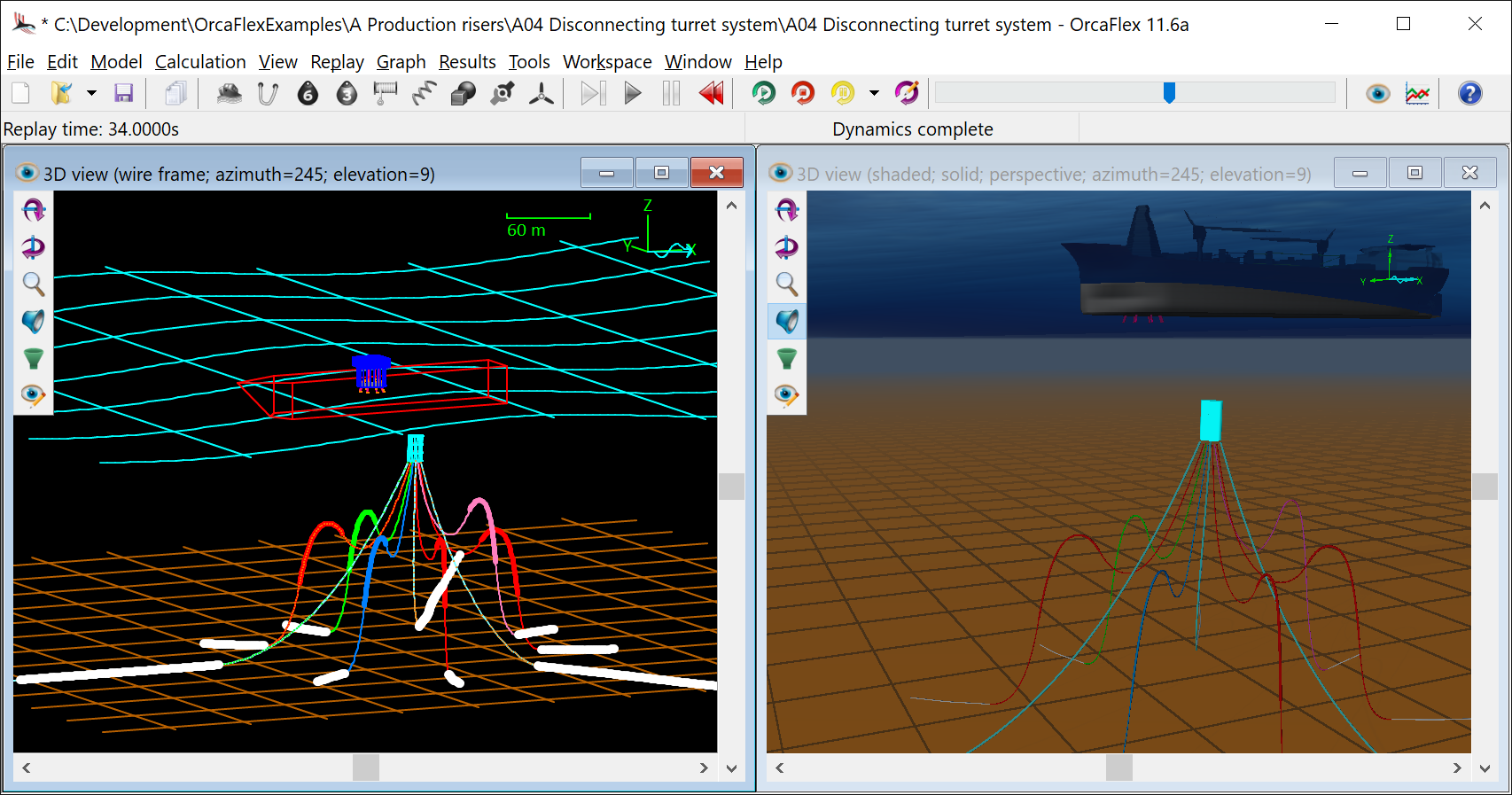This screenshot has width=1512, height=795.
Task: Select the 3D buoy toolbar icon
Action: [347, 93]
